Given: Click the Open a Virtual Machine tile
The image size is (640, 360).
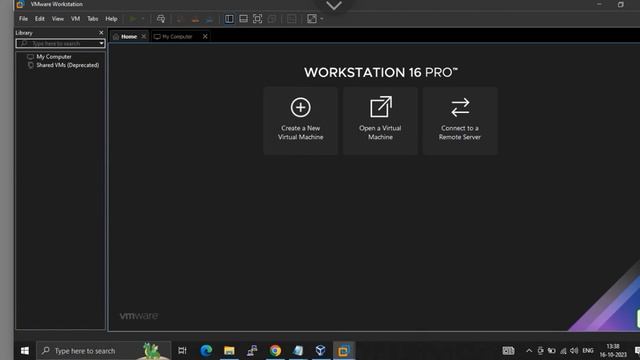Looking at the screenshot, I should 380,120.
